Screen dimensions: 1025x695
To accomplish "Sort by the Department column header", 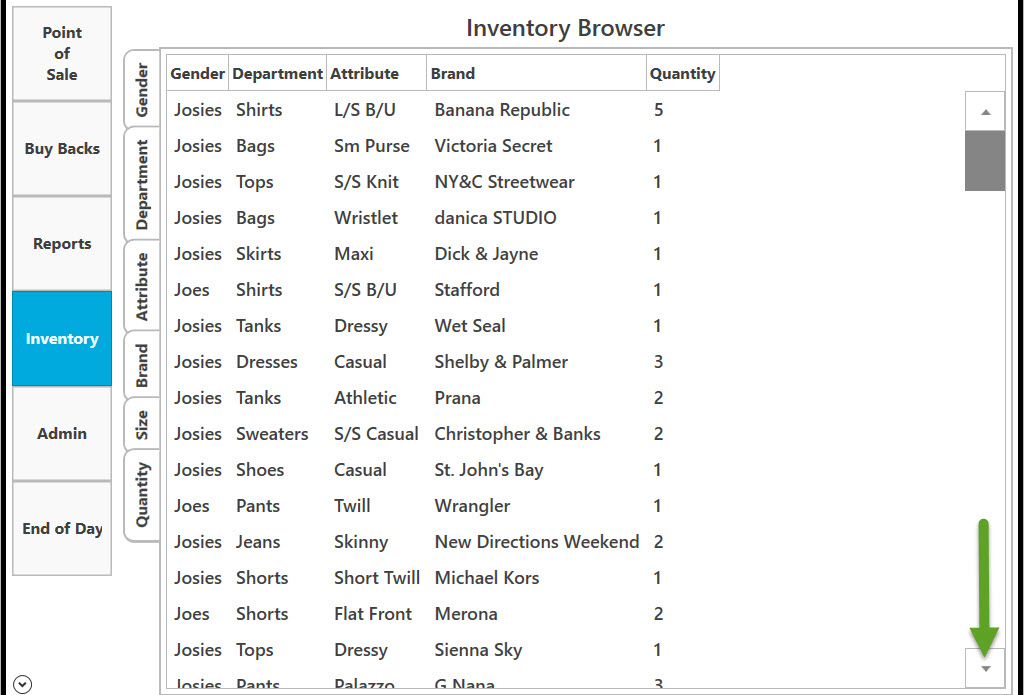I will [x=277, y=73].
